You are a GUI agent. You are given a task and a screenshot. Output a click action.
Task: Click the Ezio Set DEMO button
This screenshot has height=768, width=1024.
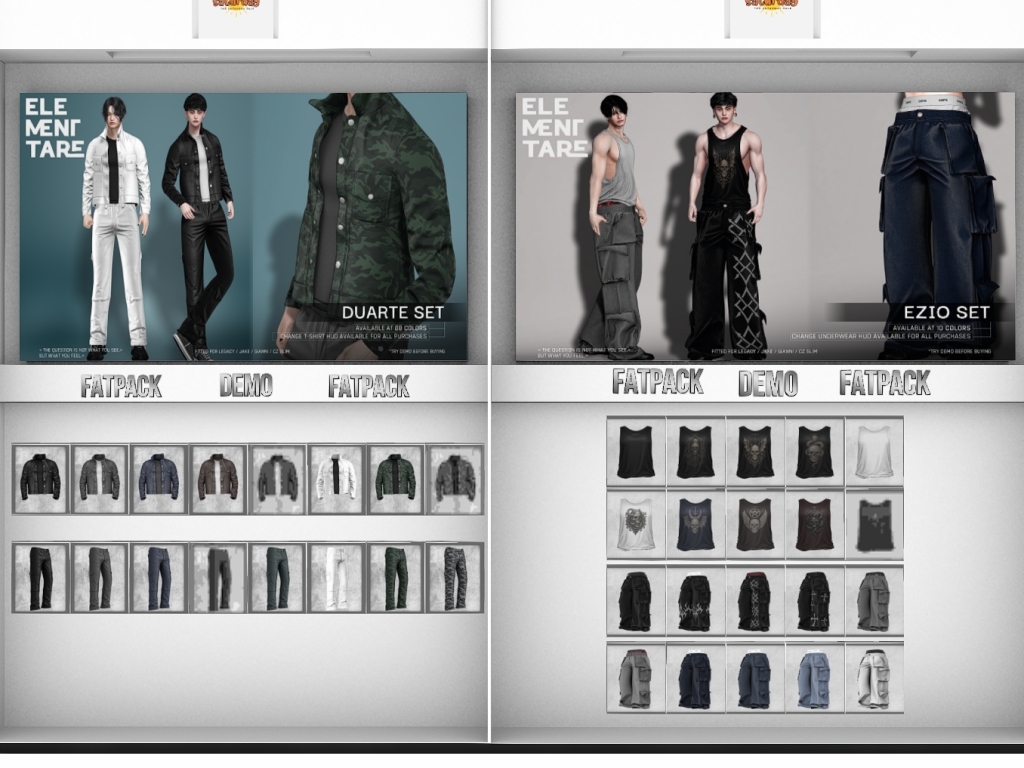click(x=767, y=383)
